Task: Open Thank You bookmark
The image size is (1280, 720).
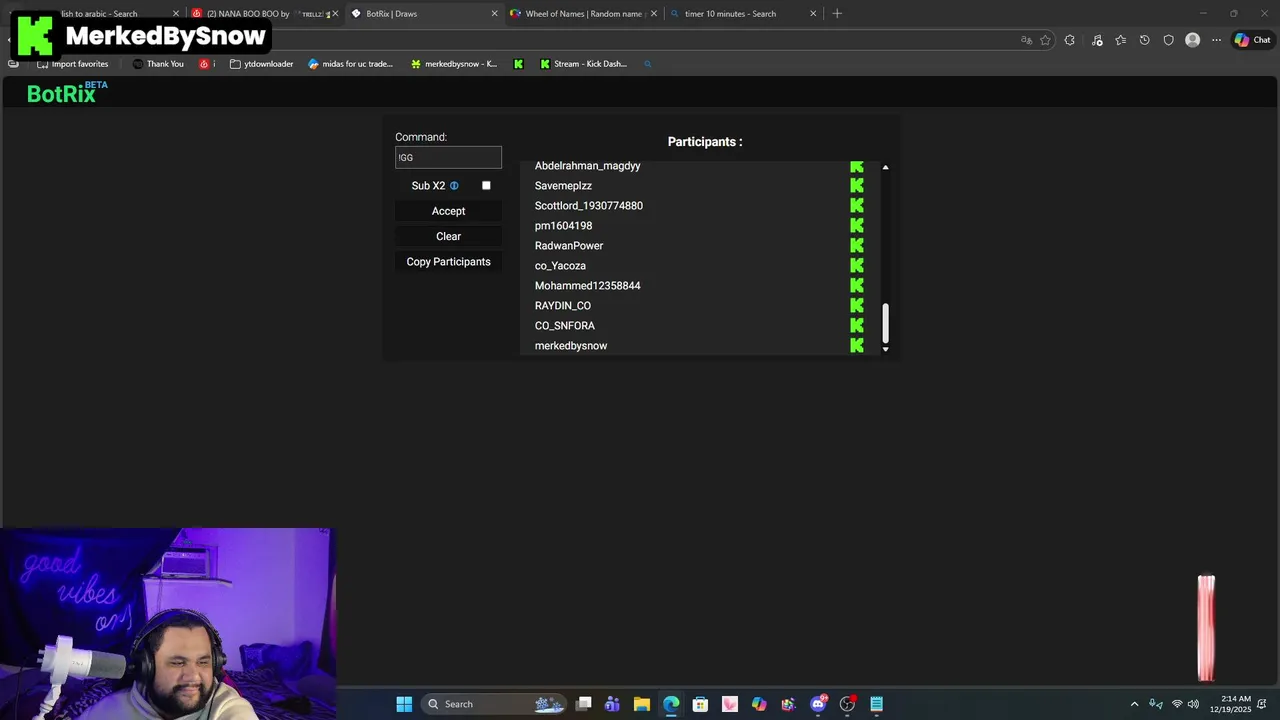Action: point(158,64)
